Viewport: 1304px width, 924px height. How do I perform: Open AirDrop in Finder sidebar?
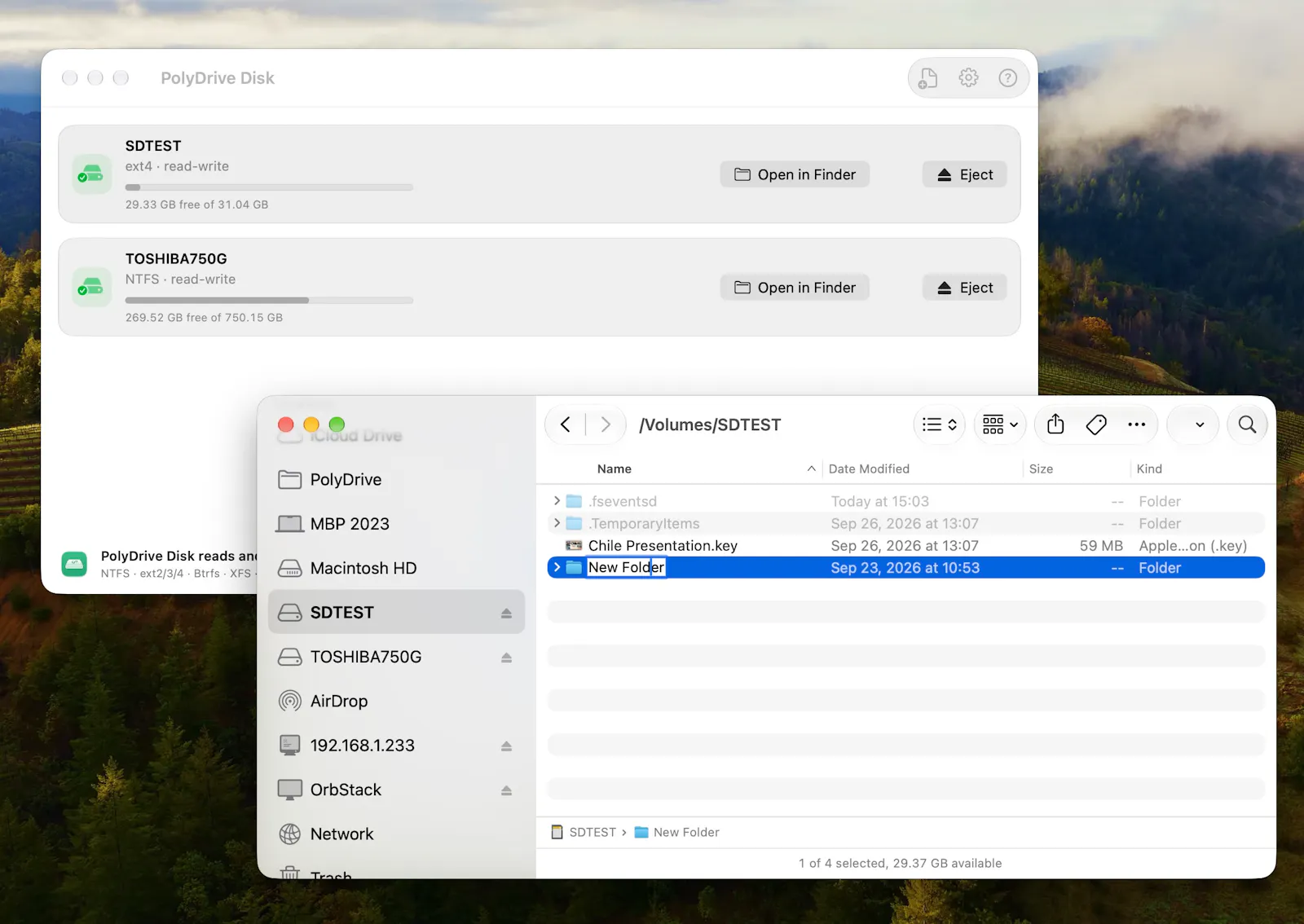pos(397,701)
